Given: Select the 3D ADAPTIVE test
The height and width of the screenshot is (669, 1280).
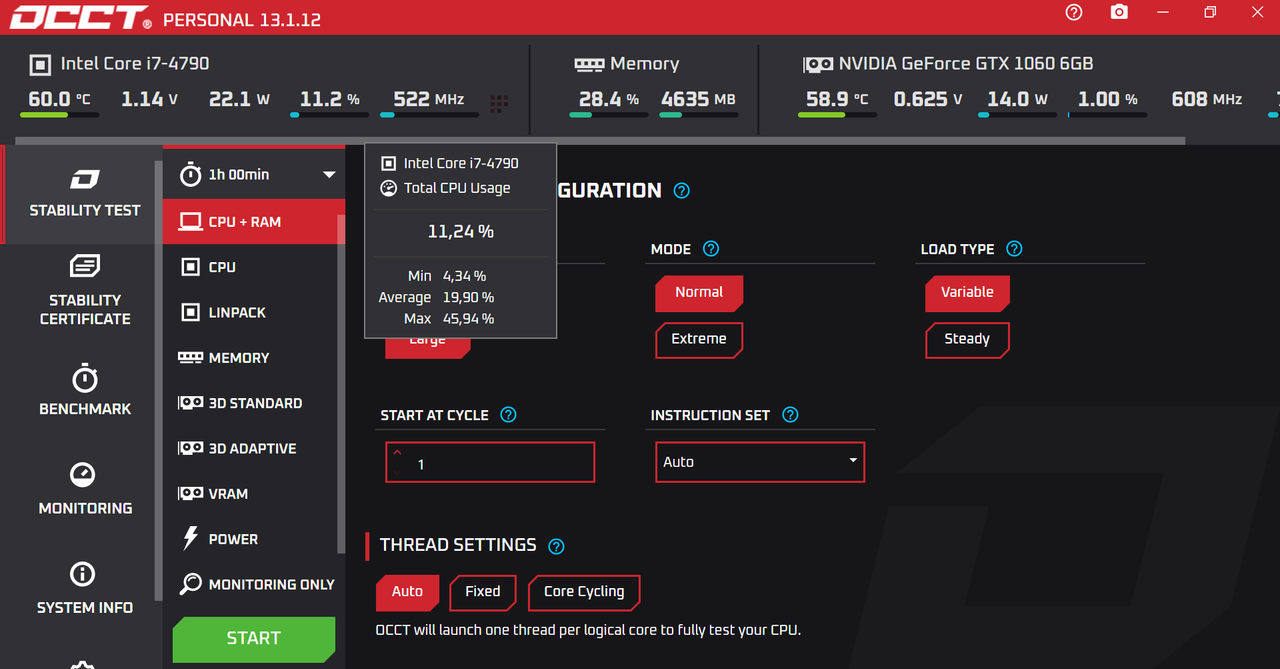Looking at the screenshot, I should click(250, 448).
